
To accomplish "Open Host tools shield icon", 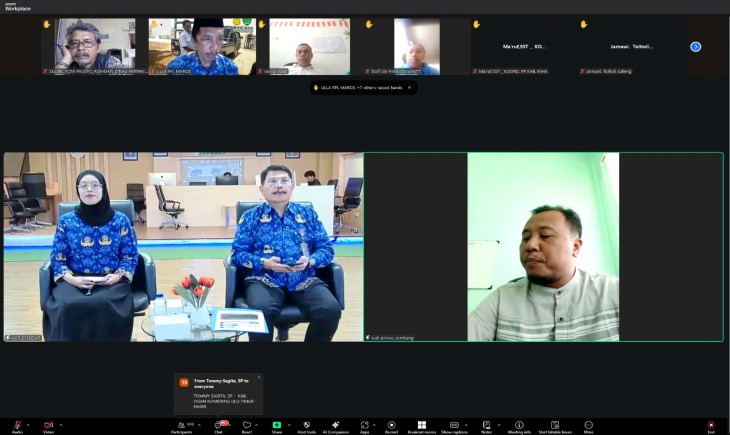I will pos(306,425).
